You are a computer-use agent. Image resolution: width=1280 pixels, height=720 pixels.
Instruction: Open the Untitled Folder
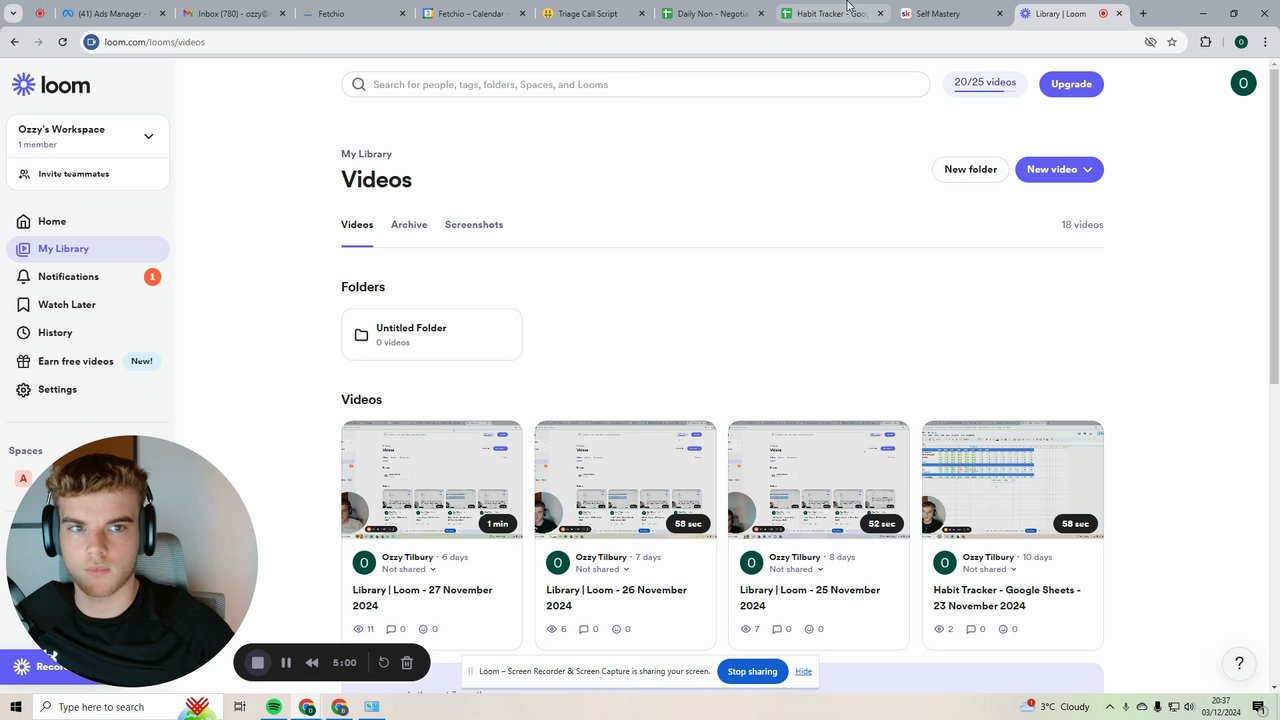click(432, 334)
